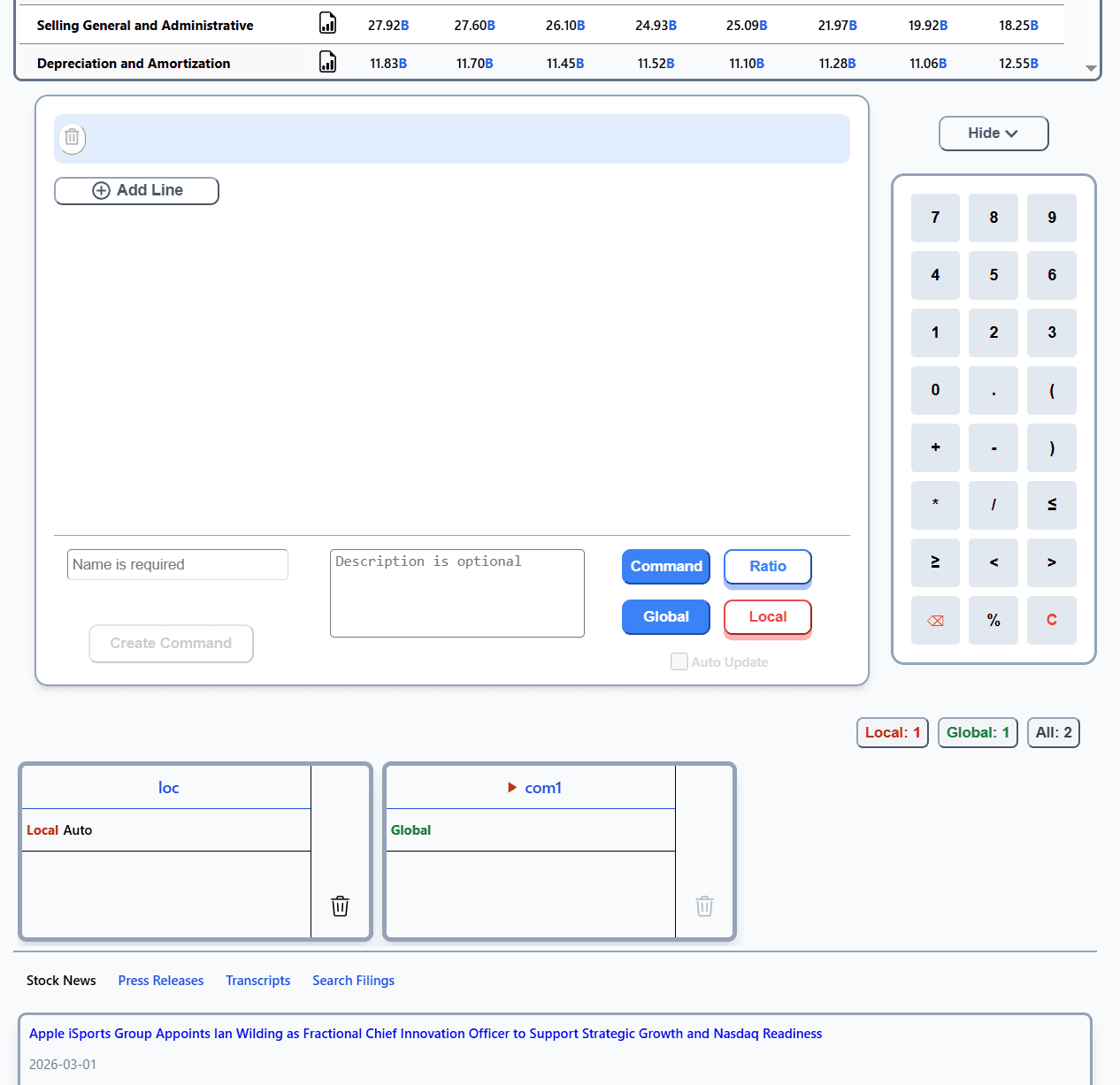The width and height of the screenshot is (1120, 1085).
Task: Delete the highlighted formula line
Action: (x=73, y=138)
